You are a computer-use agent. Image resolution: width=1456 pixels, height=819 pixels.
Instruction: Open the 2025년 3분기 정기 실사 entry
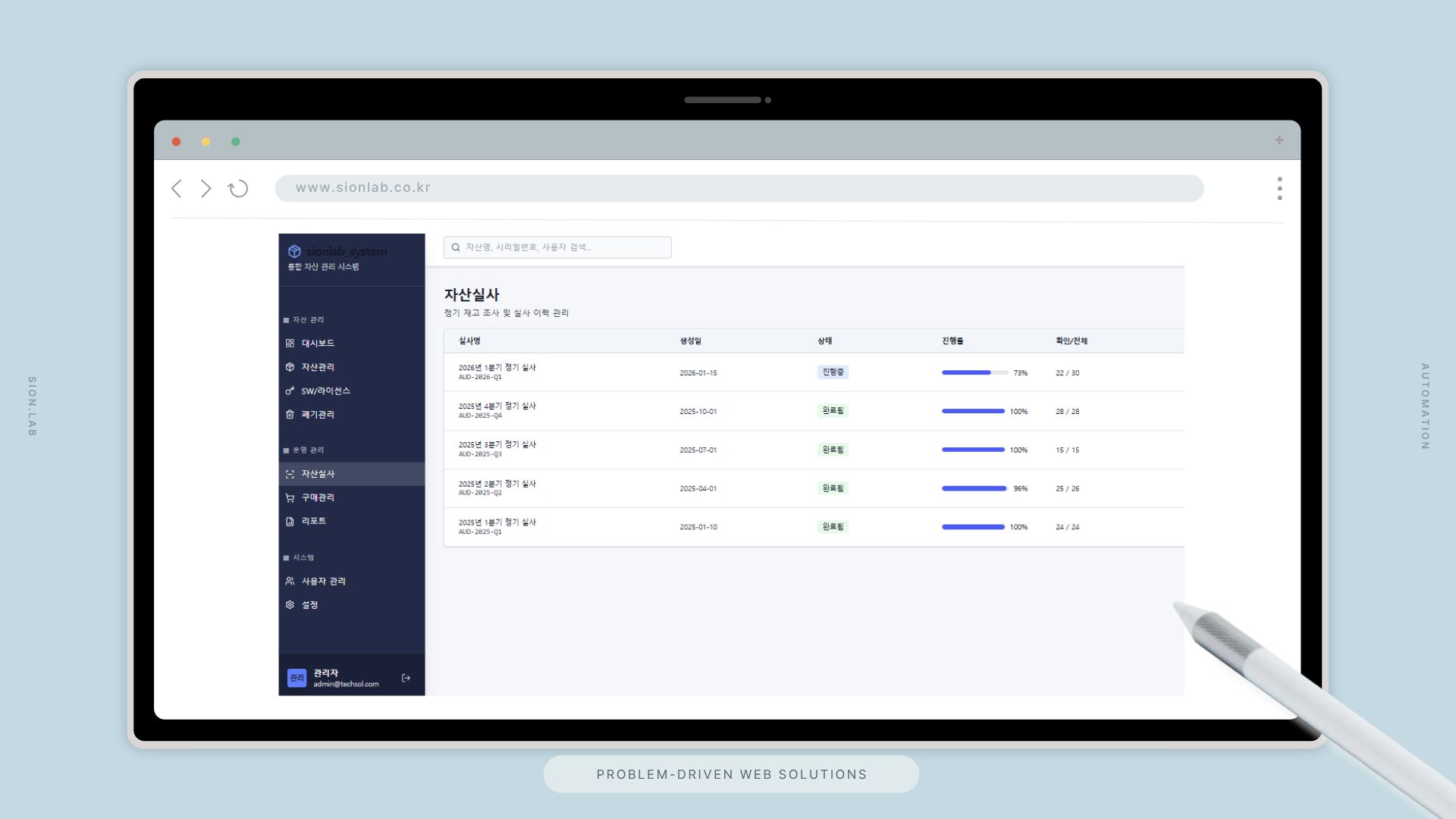(497, 445)
